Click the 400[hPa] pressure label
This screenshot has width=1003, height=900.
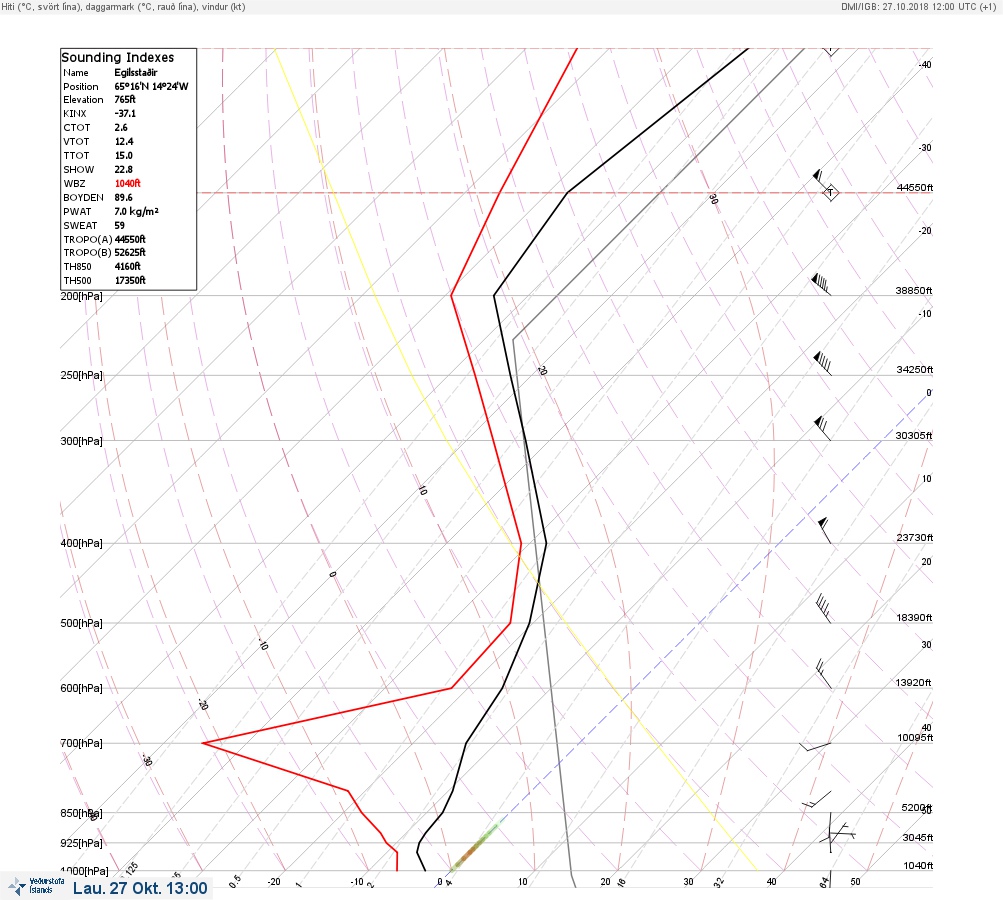point(81,543)
